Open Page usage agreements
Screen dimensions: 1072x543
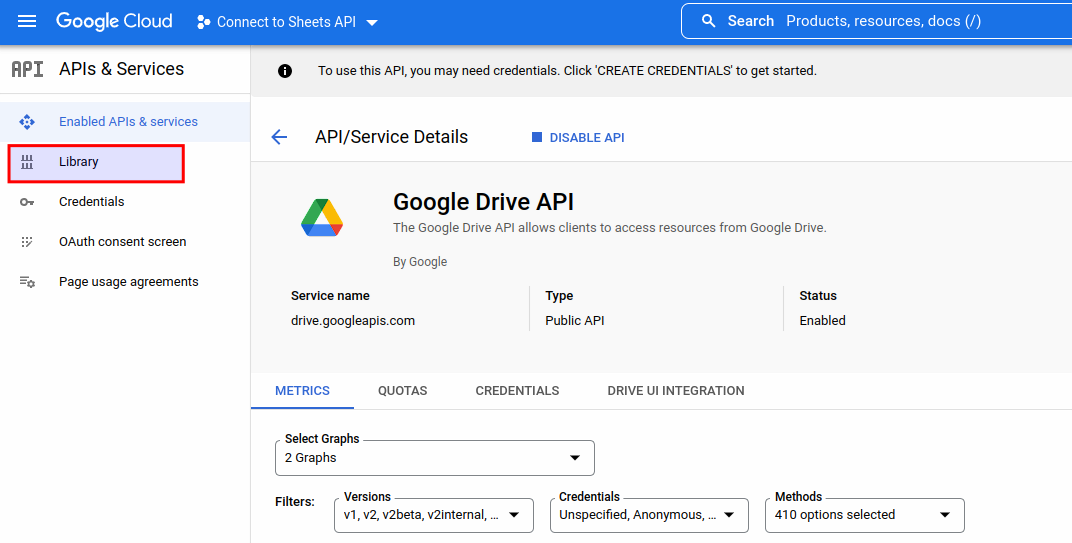click(125, 282)
